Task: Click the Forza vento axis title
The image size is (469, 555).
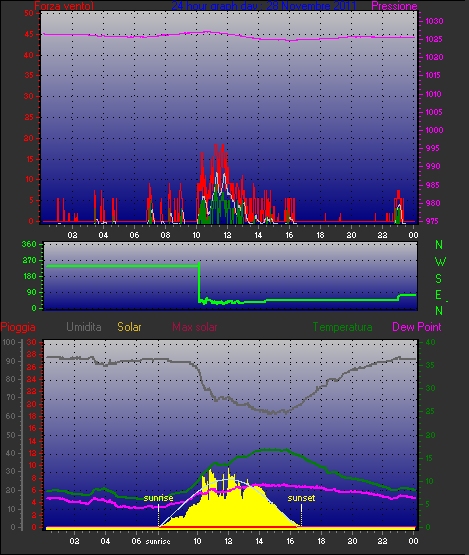Action: (64, 6)
